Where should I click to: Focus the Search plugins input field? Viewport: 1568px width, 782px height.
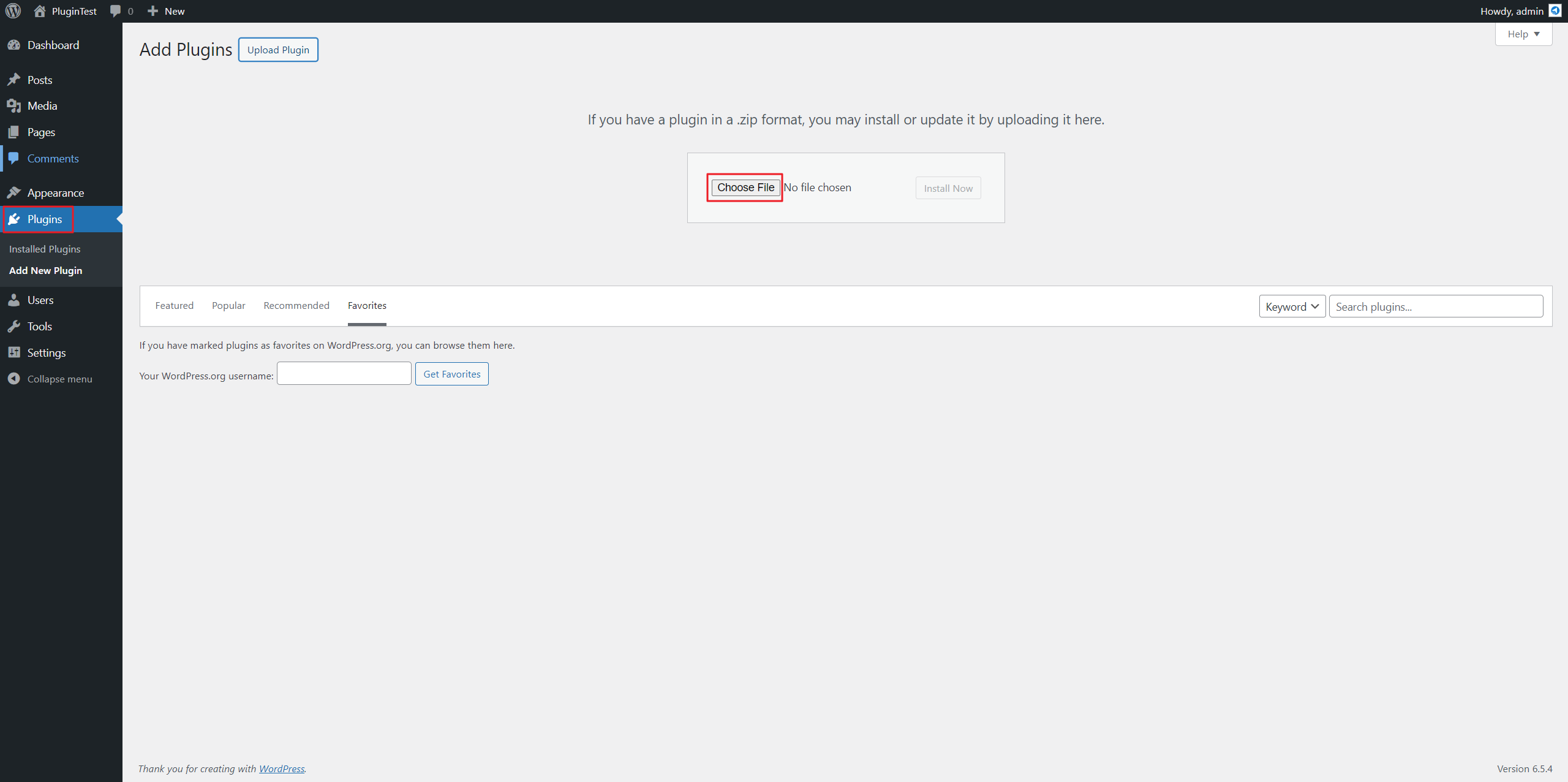[1435, 306]
